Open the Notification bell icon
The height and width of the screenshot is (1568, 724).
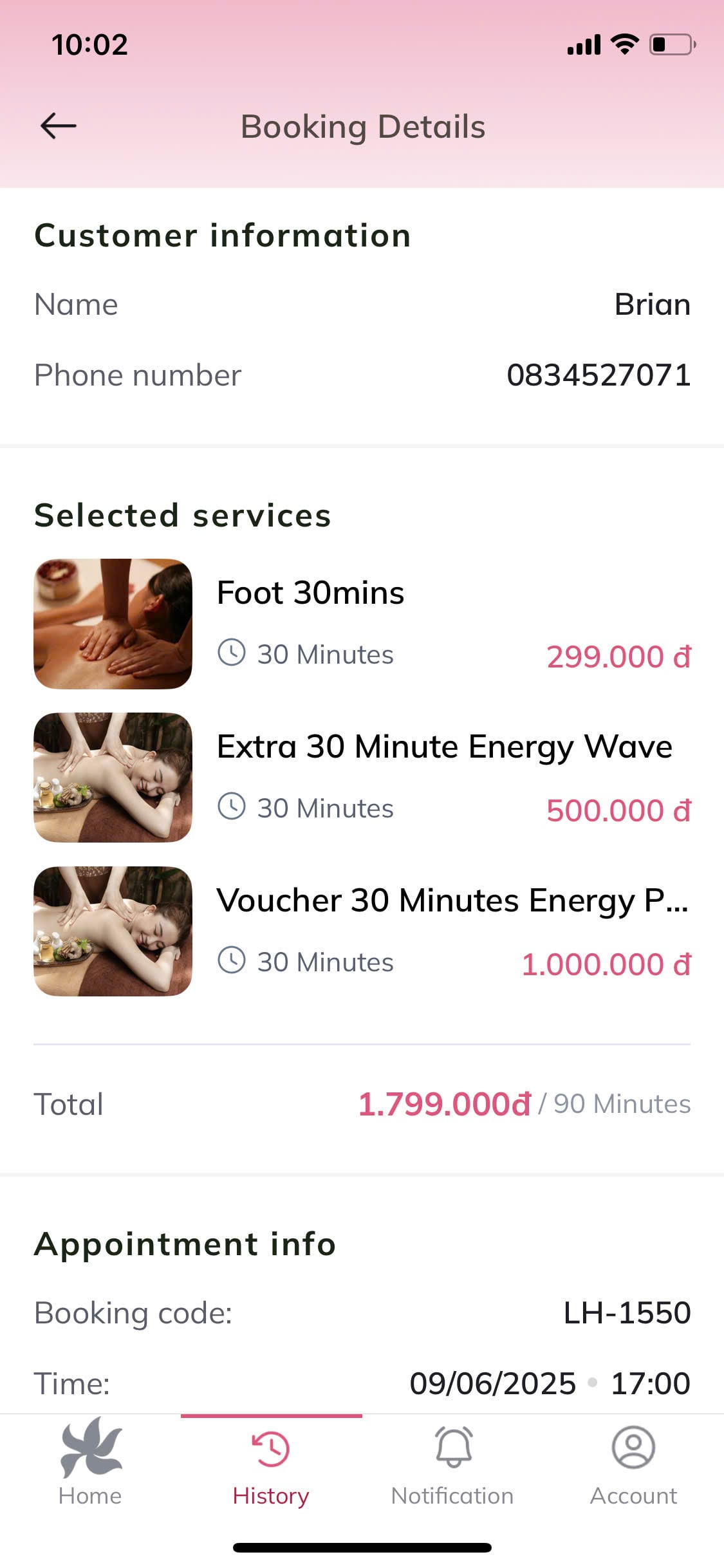pos(453,1448)
